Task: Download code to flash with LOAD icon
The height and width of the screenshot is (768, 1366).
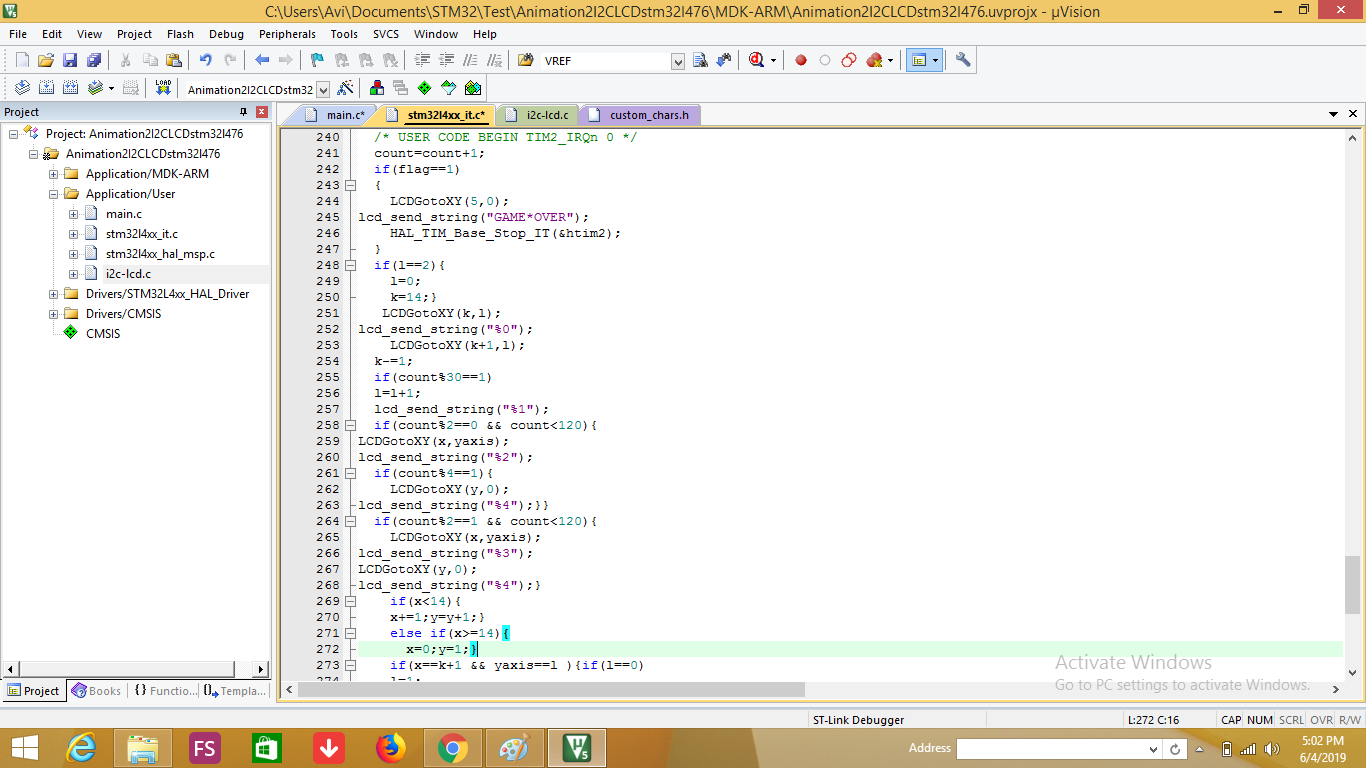Action: pos(163,88)
